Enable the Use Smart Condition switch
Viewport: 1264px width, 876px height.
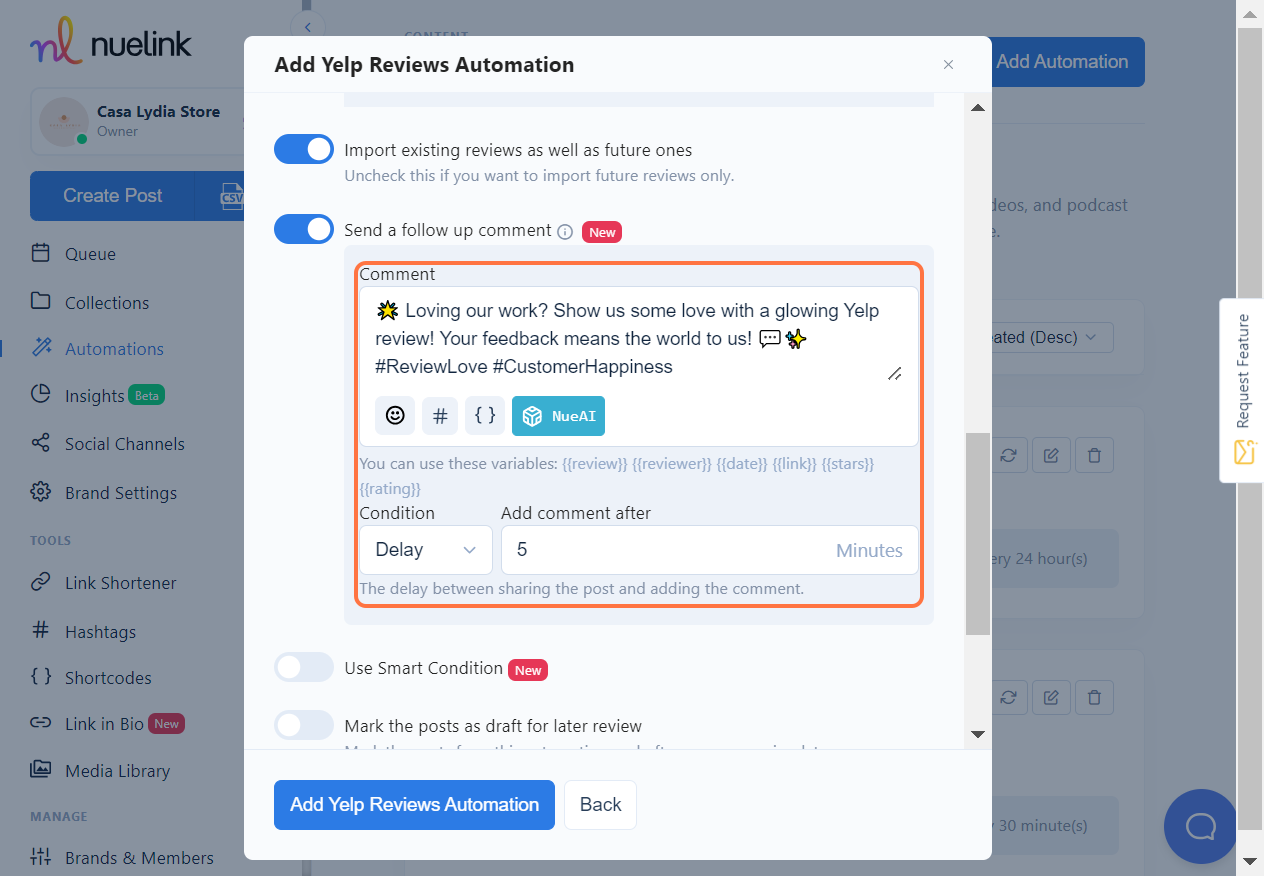304,667
